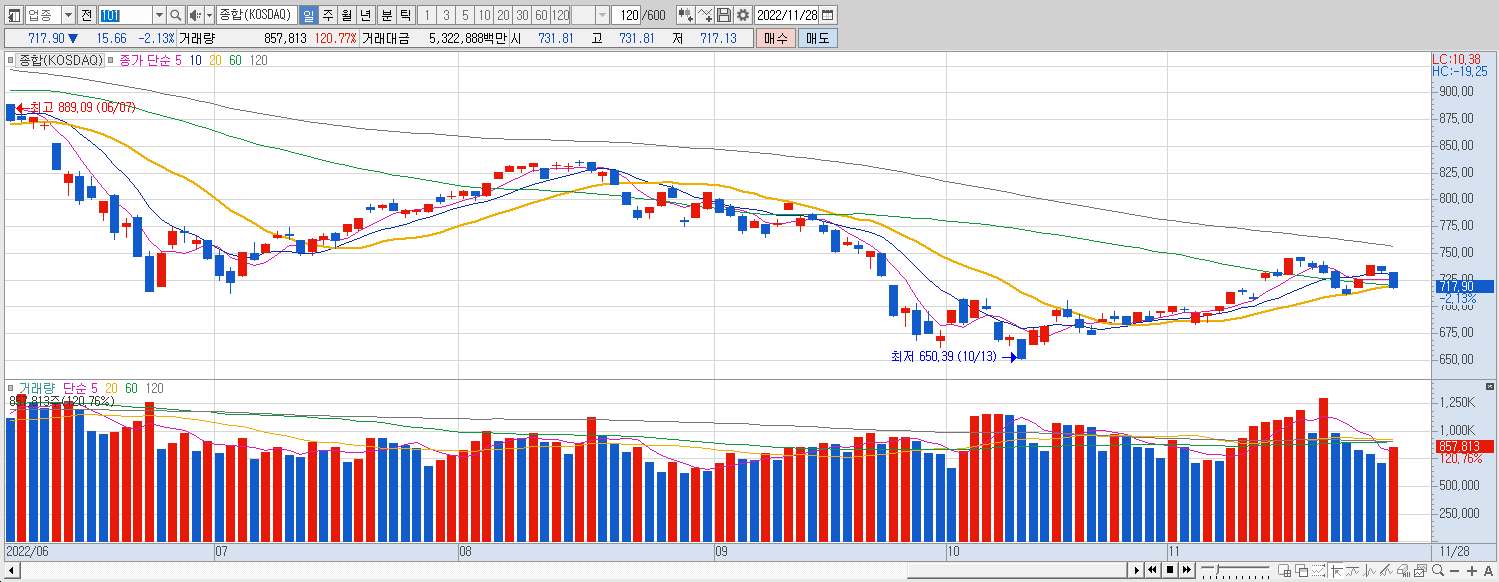This screenshot has width=1499, height=582.
Task: Click the gray 120 moving average label
Action: tap(258, 60)
